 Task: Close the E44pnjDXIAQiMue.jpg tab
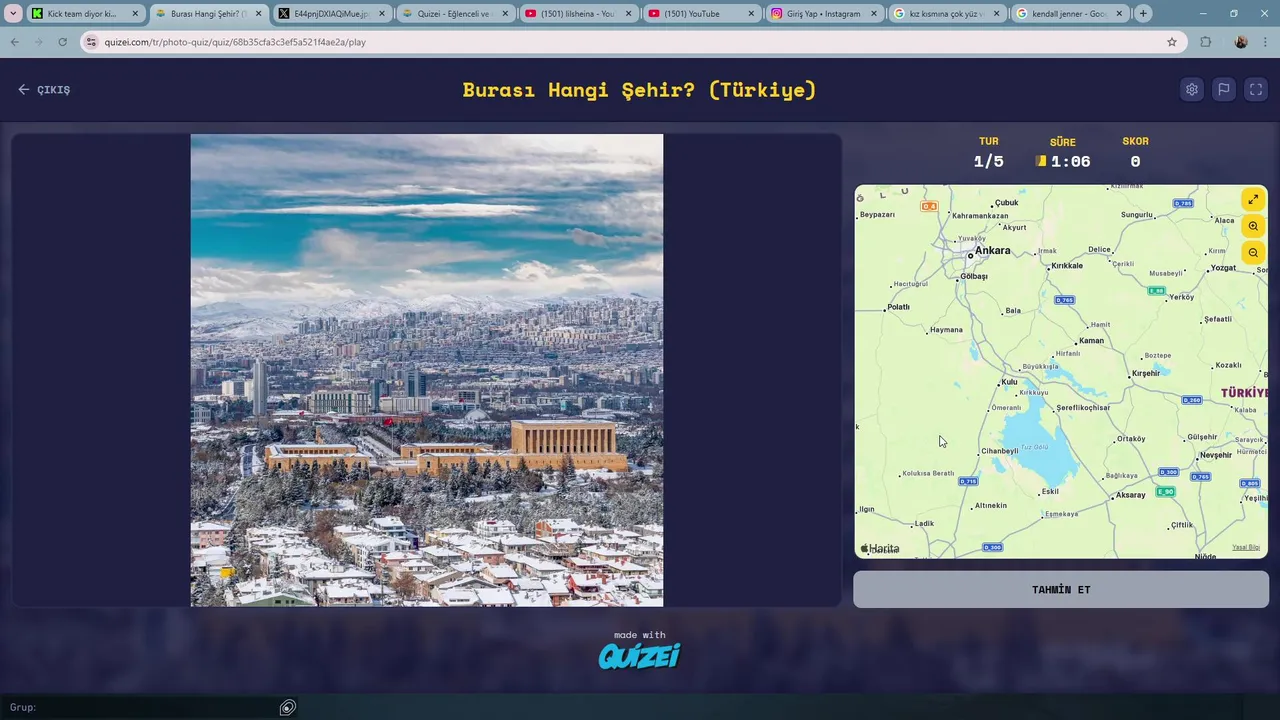coord(382,14)
